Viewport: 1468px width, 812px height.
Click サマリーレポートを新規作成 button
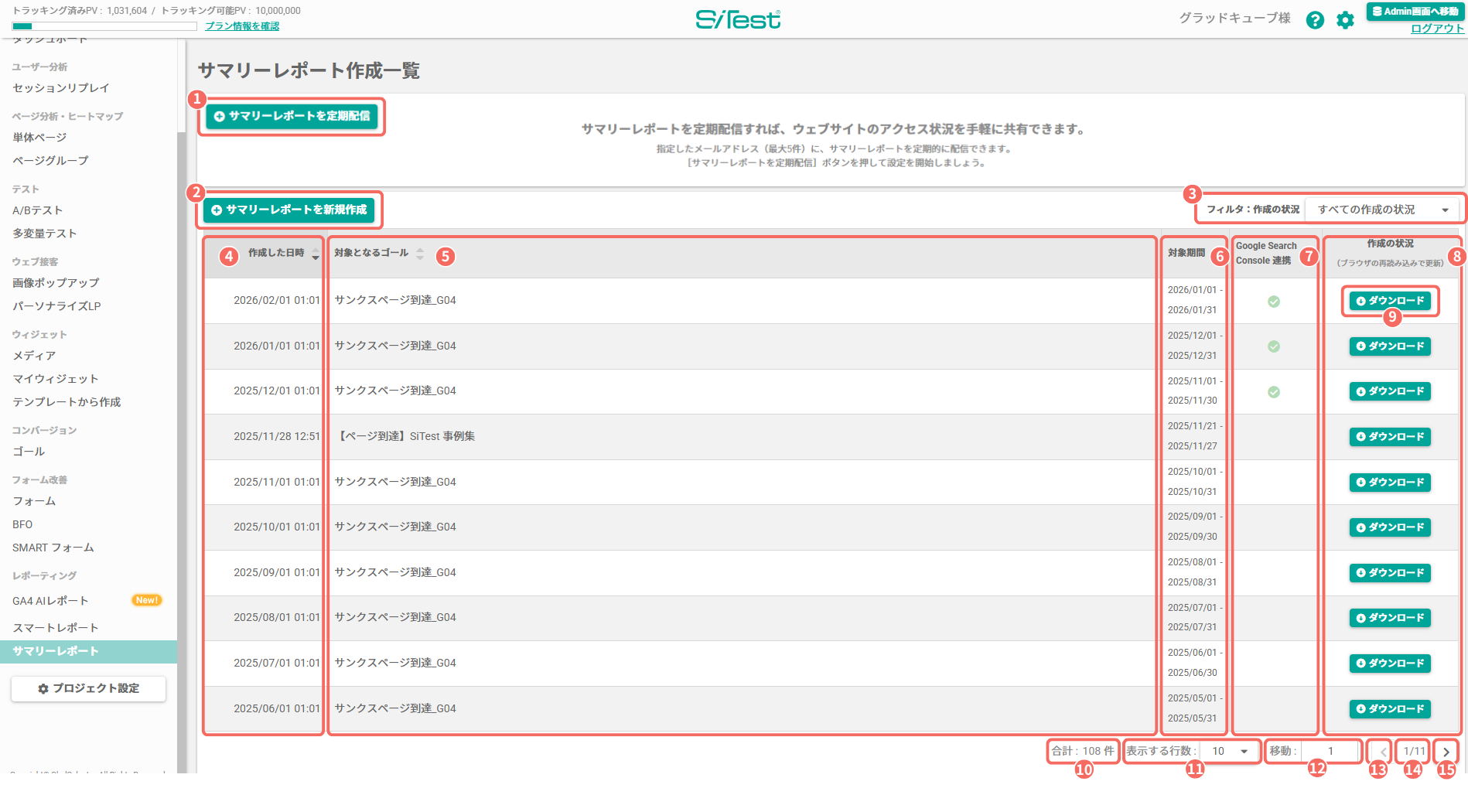coord(289,210)
